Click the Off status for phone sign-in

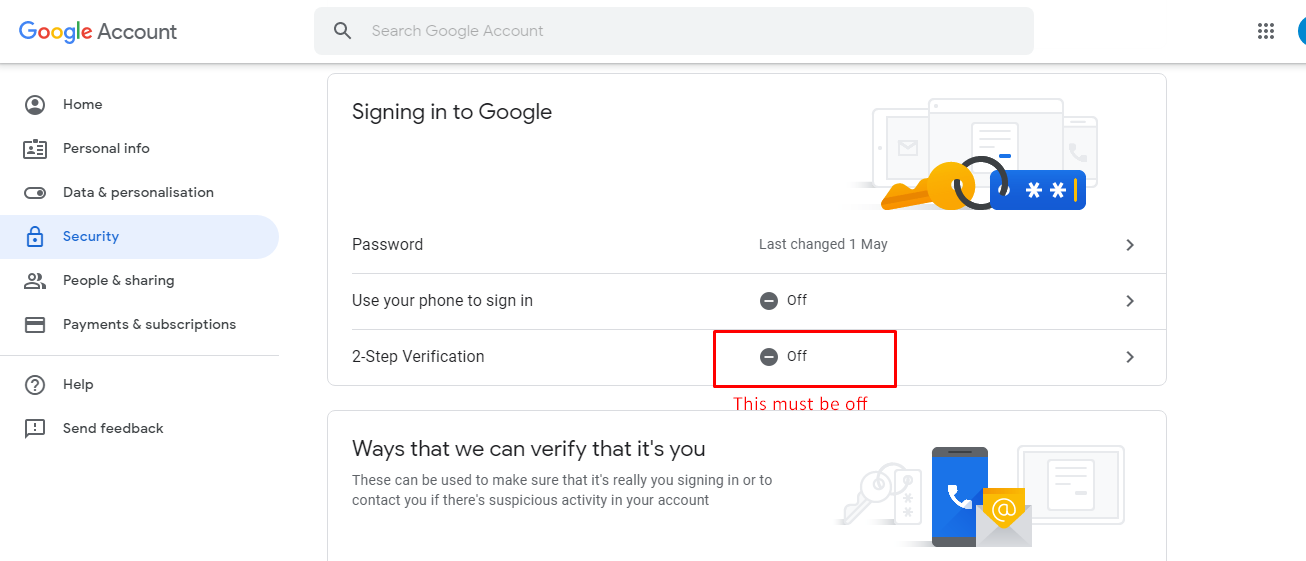(x=784, y=301)
